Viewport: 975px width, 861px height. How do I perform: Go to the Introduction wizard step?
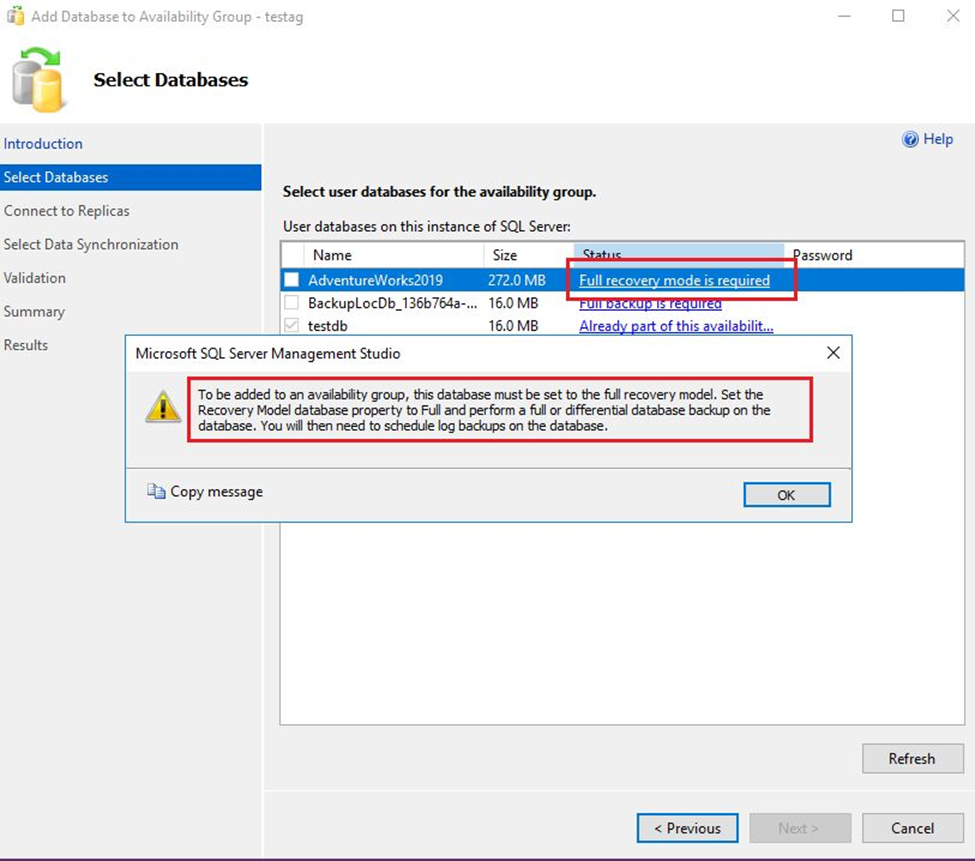pos(43,144)
